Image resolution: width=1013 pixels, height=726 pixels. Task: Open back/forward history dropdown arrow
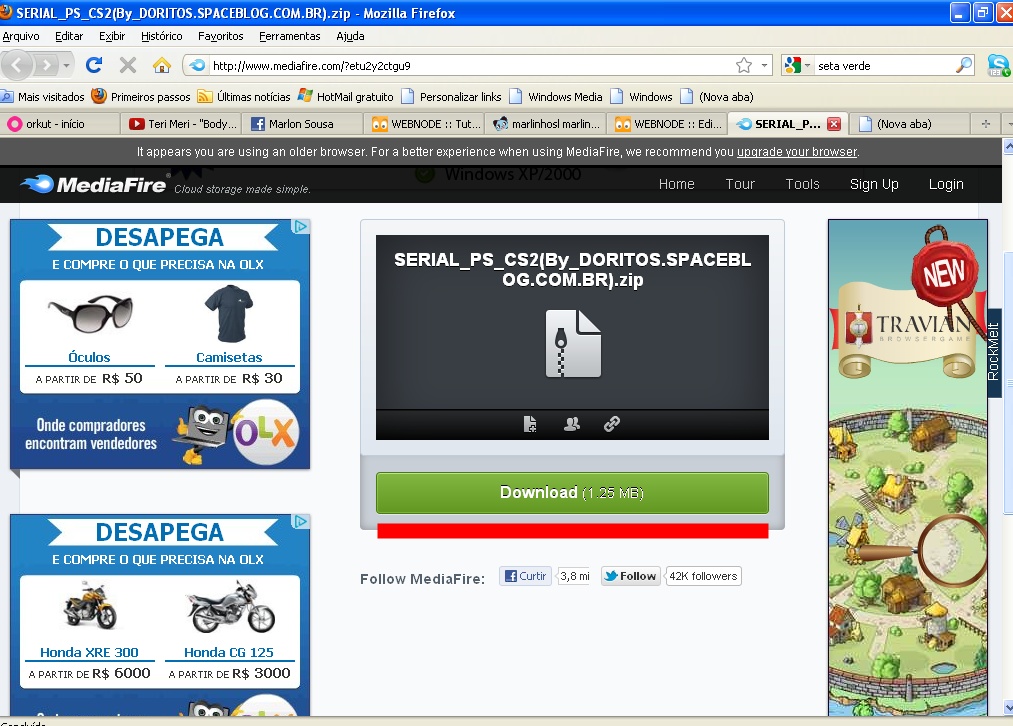pos(68,65)
